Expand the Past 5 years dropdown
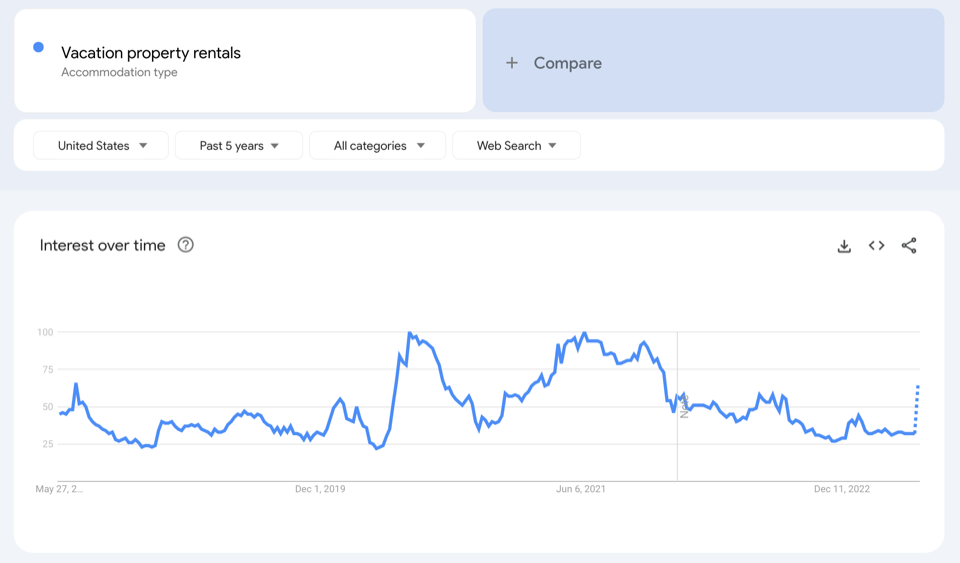Screen dimensions: 960x563 click(x=238, y=146)
